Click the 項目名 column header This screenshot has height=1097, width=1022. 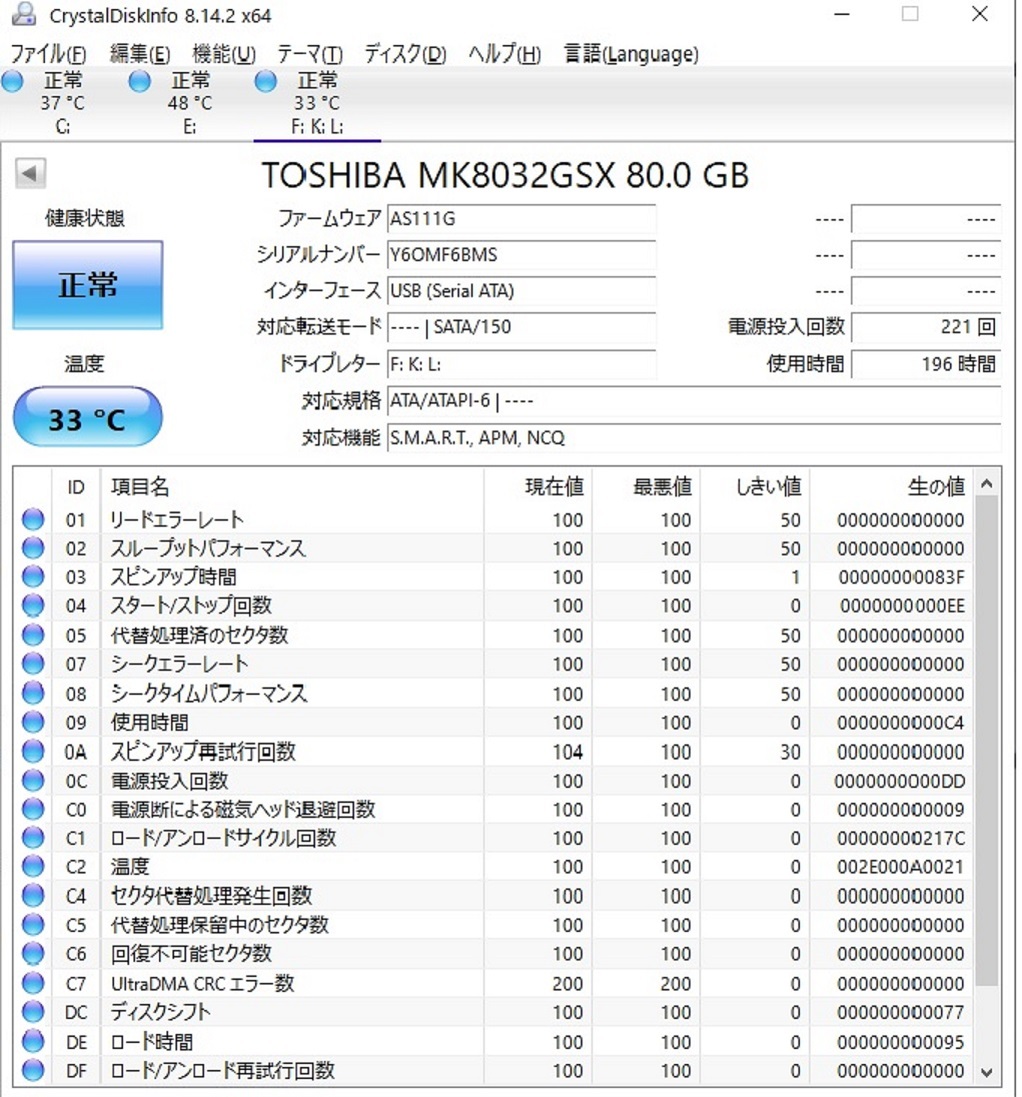pos(292,486)
